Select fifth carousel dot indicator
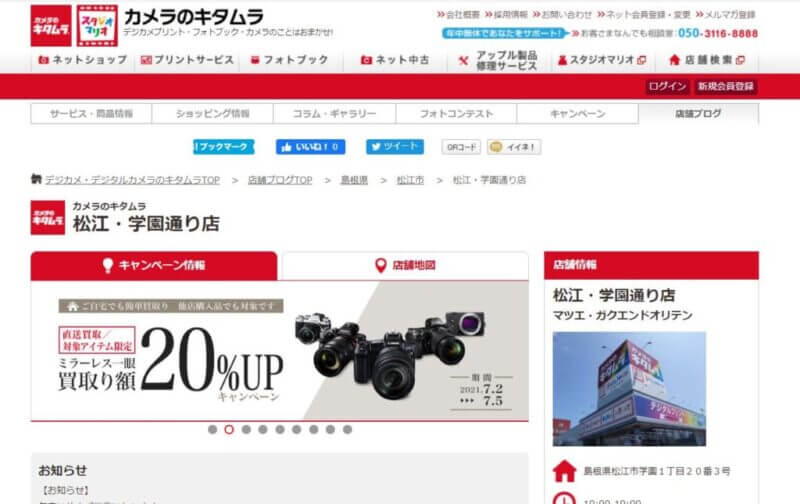800x504 pixels. (280, 430)
